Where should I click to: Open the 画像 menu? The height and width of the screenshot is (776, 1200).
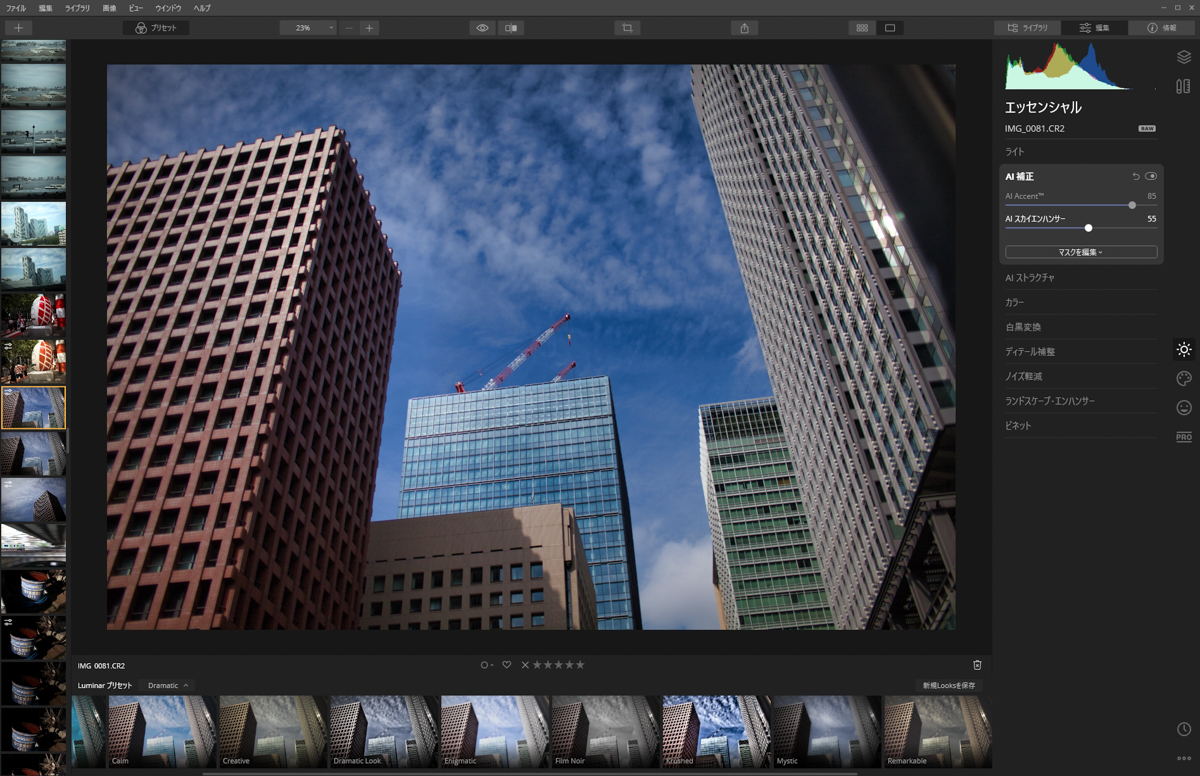pos(109,8)
